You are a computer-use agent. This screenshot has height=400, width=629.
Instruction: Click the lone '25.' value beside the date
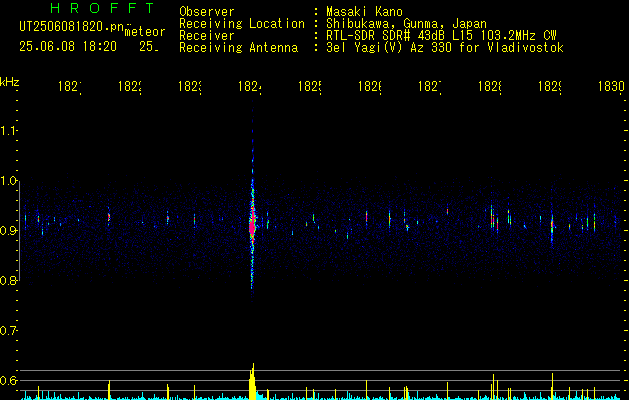(x=149, y=47)
